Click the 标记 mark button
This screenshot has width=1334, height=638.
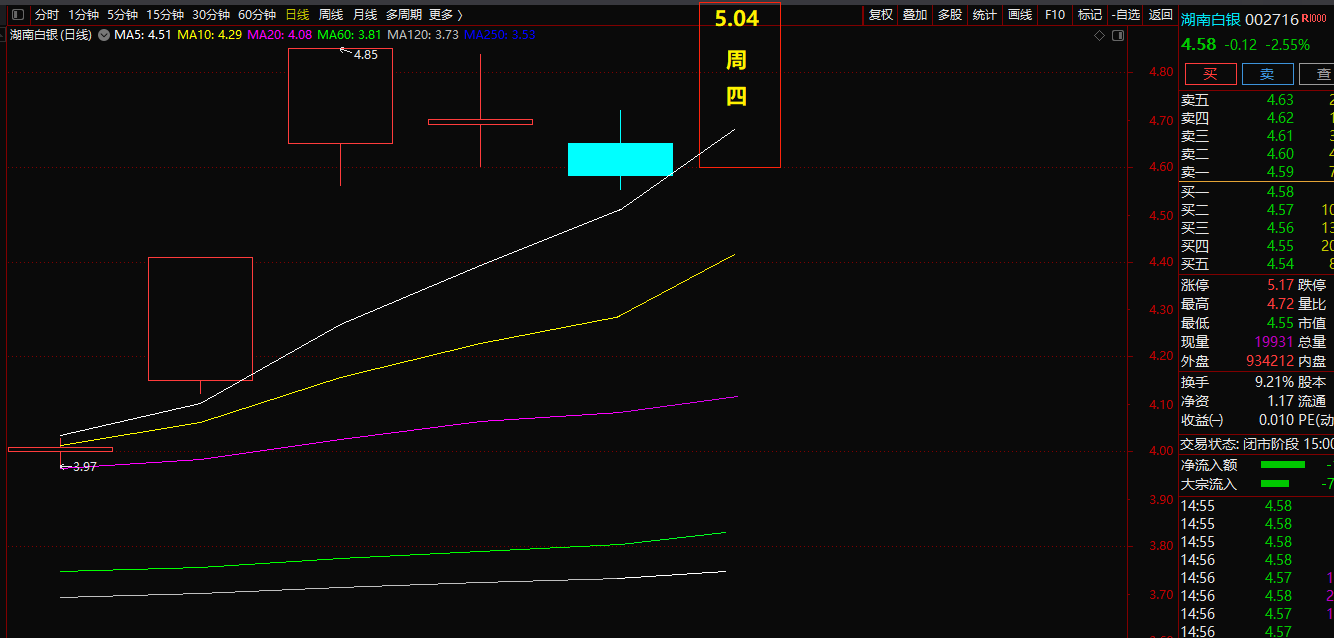point(1090,15)
